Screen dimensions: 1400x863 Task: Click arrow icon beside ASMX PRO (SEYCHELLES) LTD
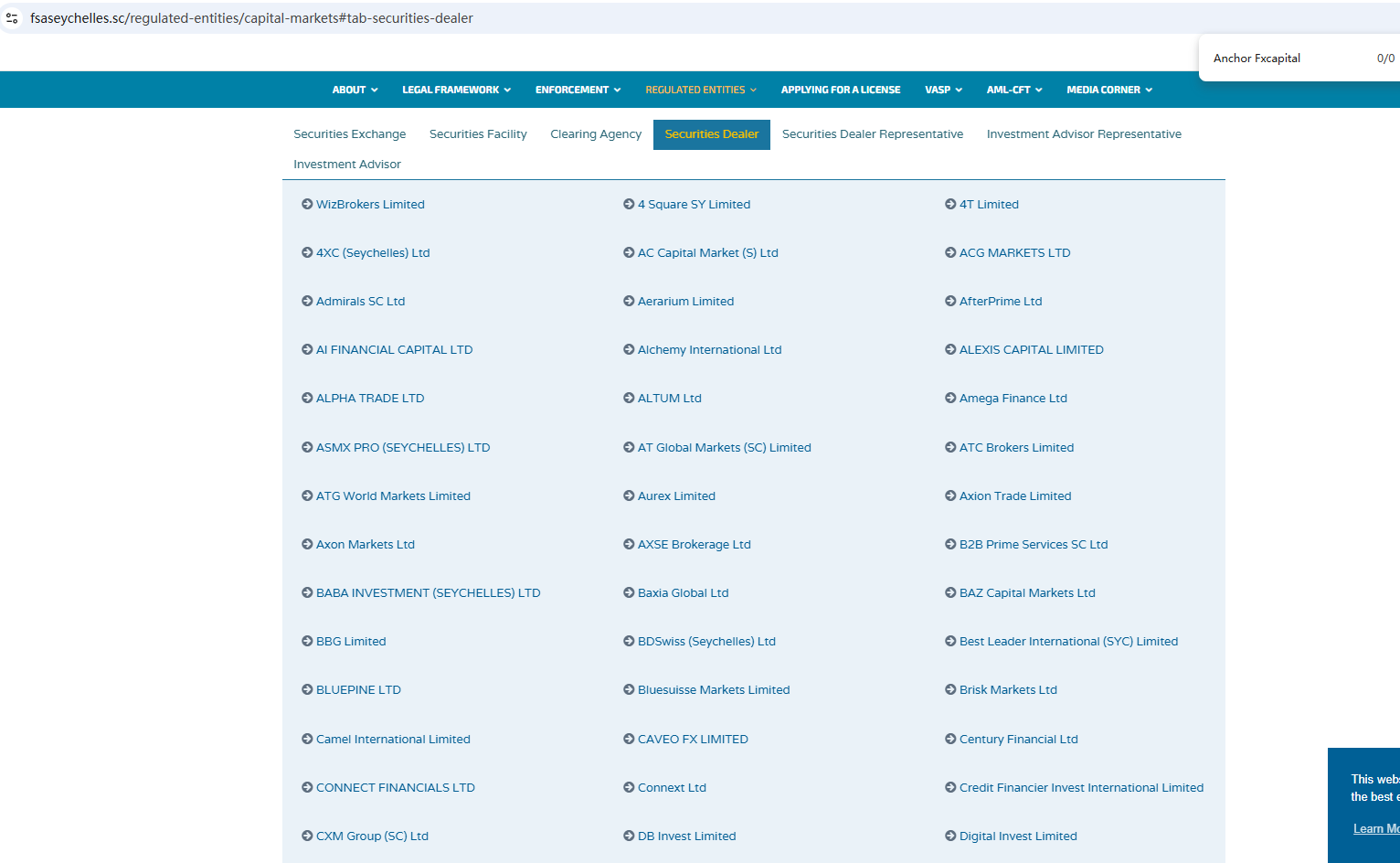click(x=307, y=447)
